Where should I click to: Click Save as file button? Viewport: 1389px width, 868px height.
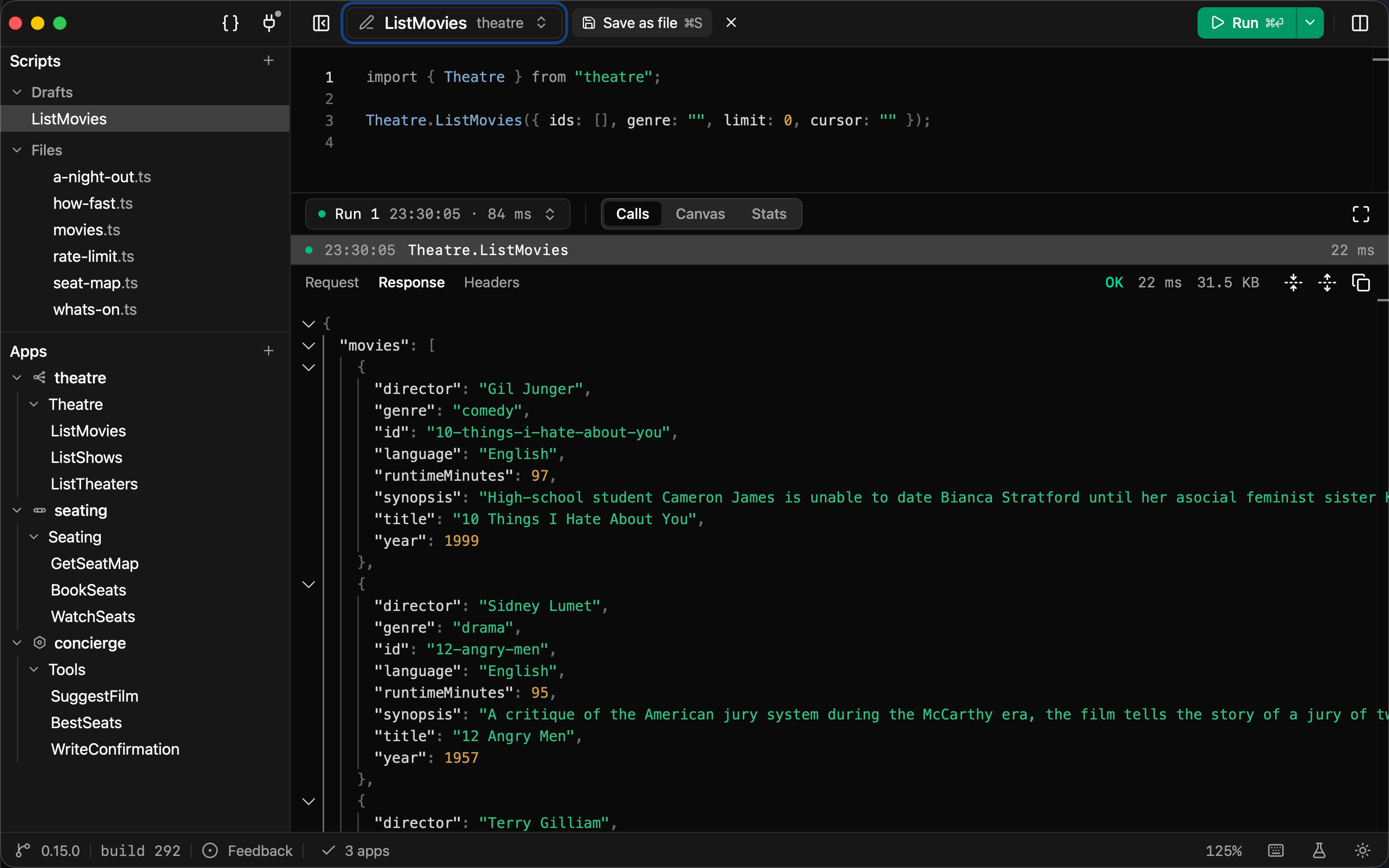[642, 23]
